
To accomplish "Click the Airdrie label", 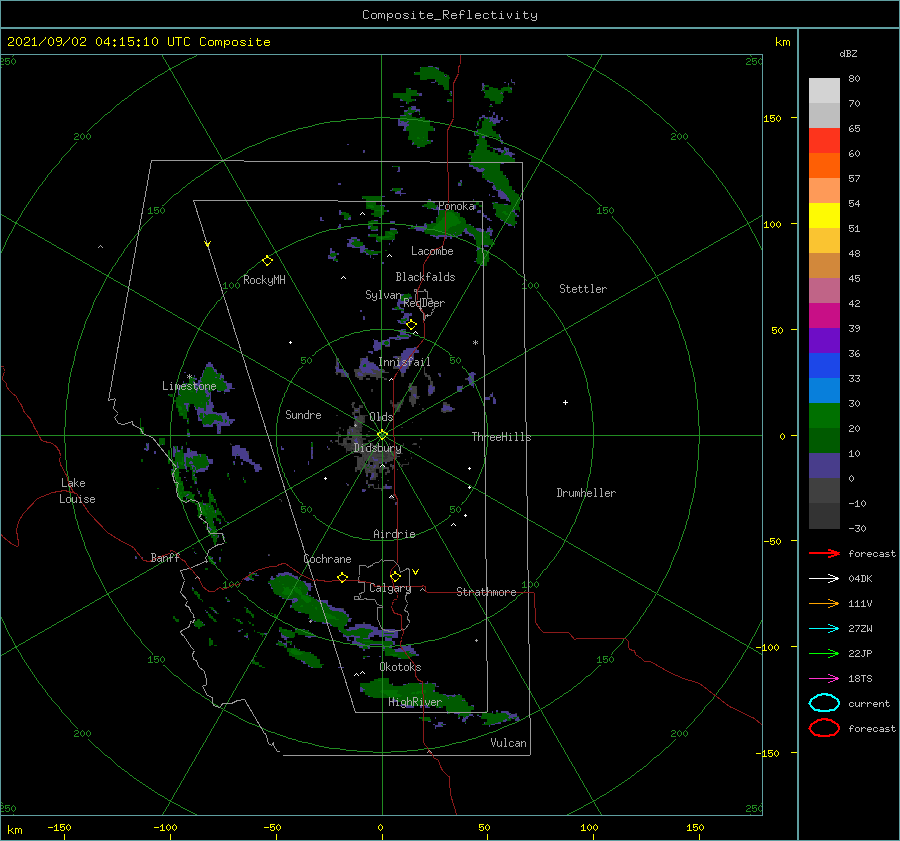I will tap(394, 534).
